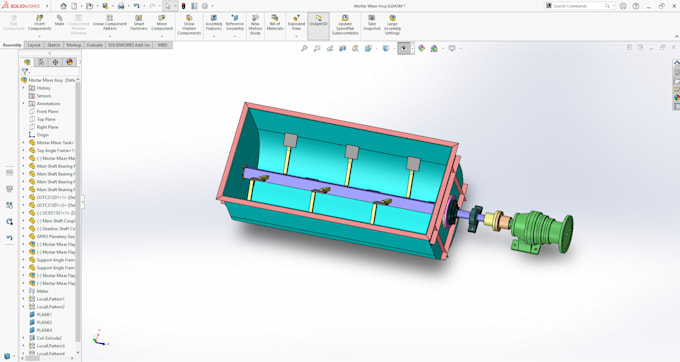Screen dimensions: 680x362
Task: Click the Search Commands field
Action: coord(580,6)
